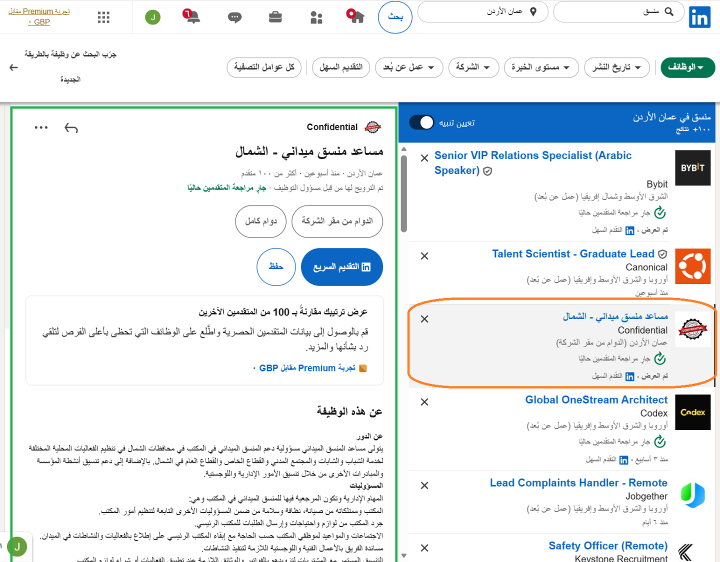The image size is (720, 562).
Task: Click the job list scrollbar thumb
Action: coord(404,194)
